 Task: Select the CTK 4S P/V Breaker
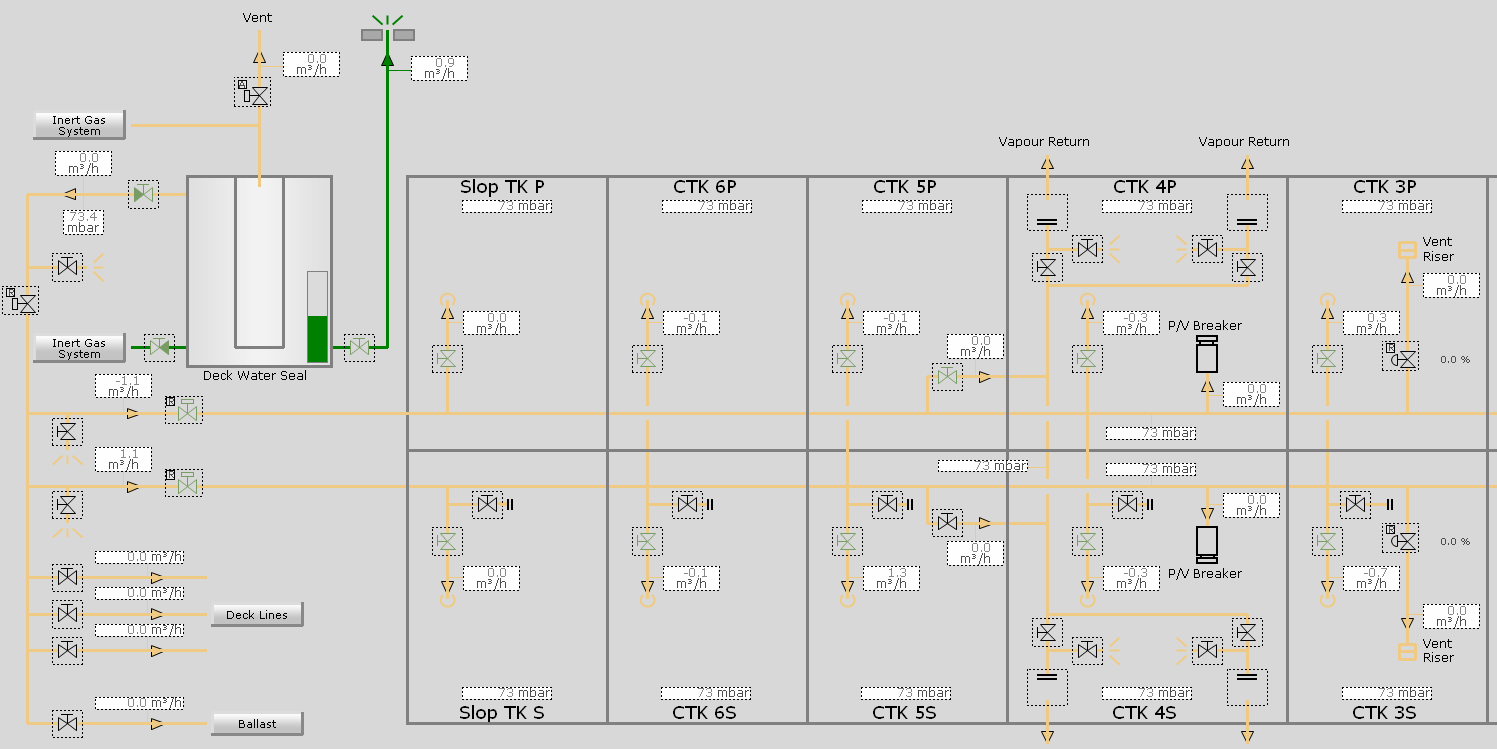point(1207,543)
